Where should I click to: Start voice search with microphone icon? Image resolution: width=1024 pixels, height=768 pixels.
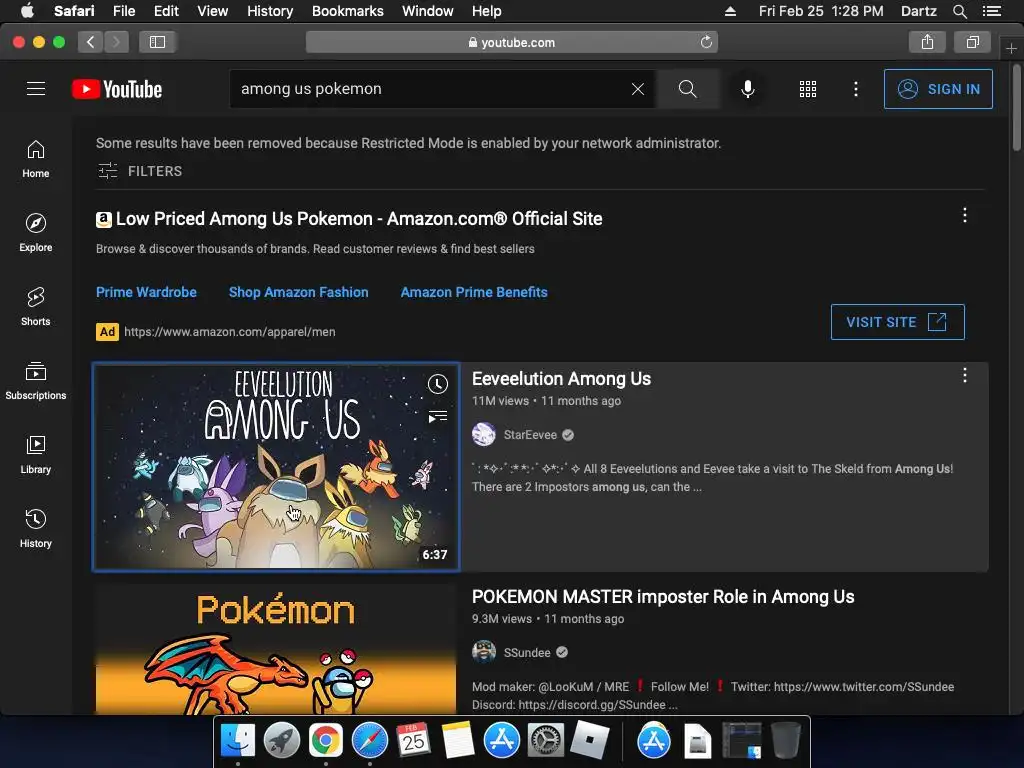748,89
